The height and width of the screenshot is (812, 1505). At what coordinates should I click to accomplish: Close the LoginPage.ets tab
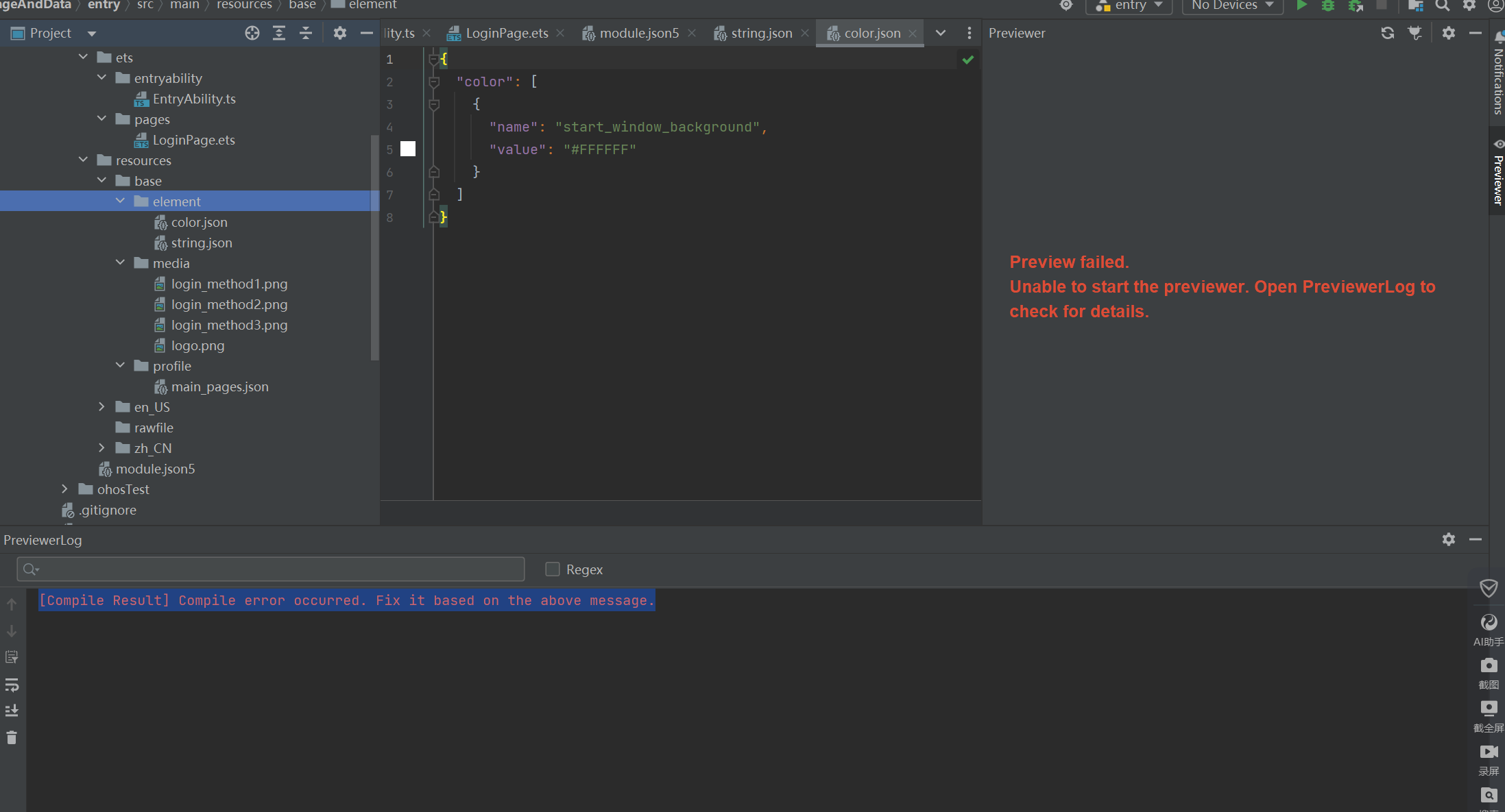point(560,33)
